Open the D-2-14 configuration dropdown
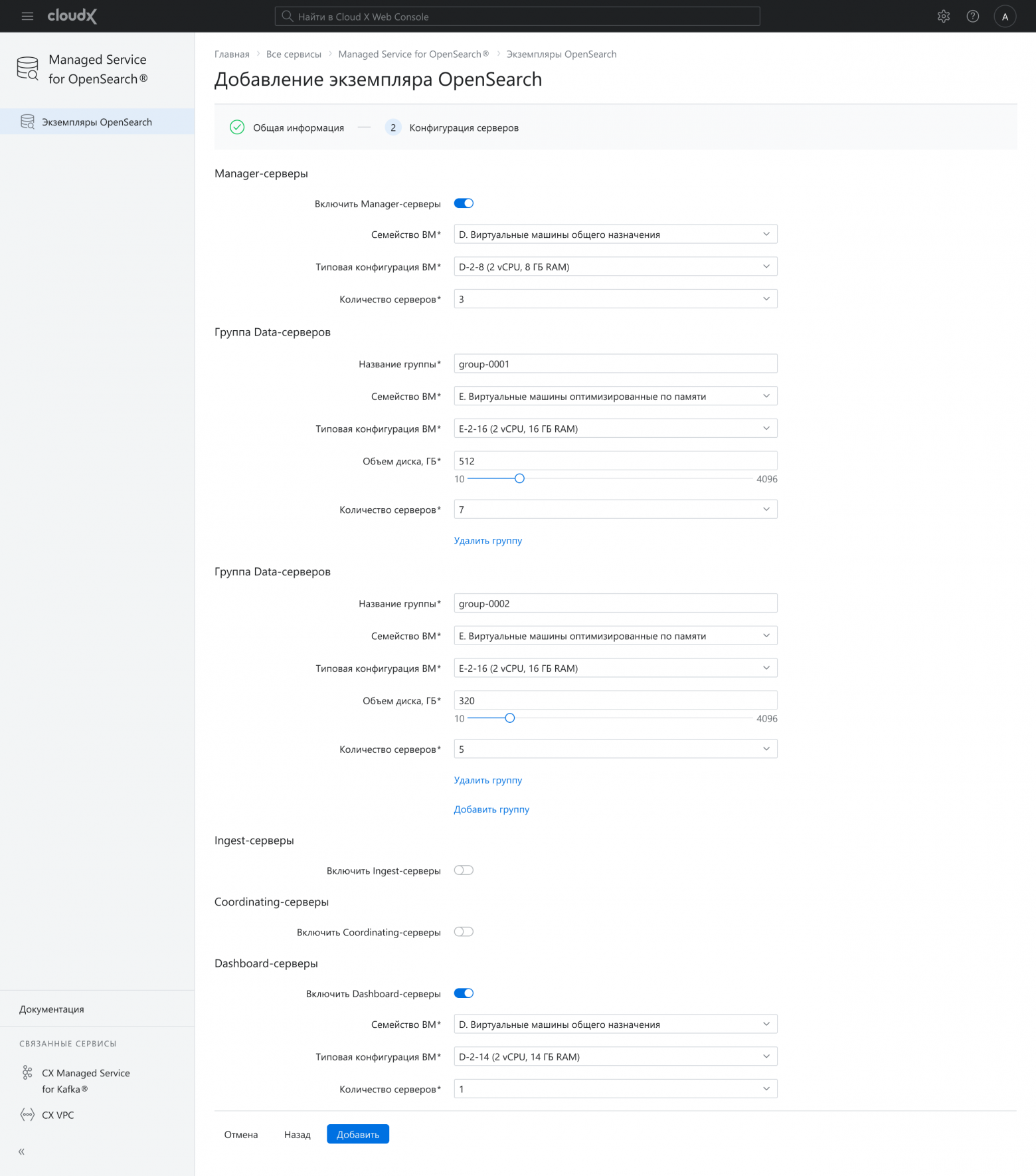Screen dimensions: 1036x1176 [x=616, y=1056]
